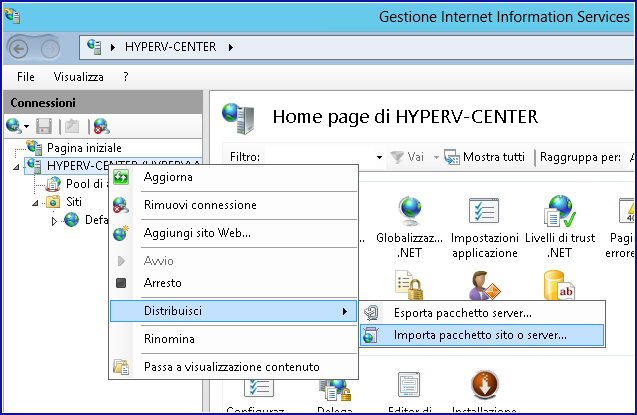637x415 pixels.
Task: Open the notepad with padlock feature icon
Action: click(x=409, y=285)
